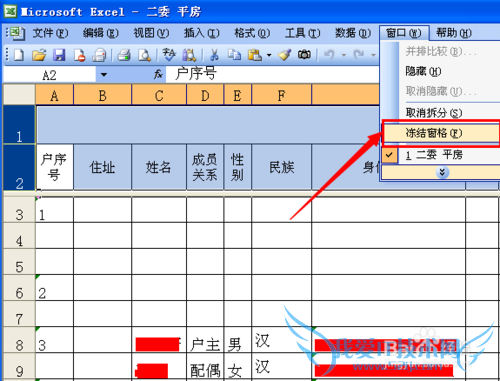Select row 8 header
The height and width of the screenshot is (381, 500).
tap(19, 340)
